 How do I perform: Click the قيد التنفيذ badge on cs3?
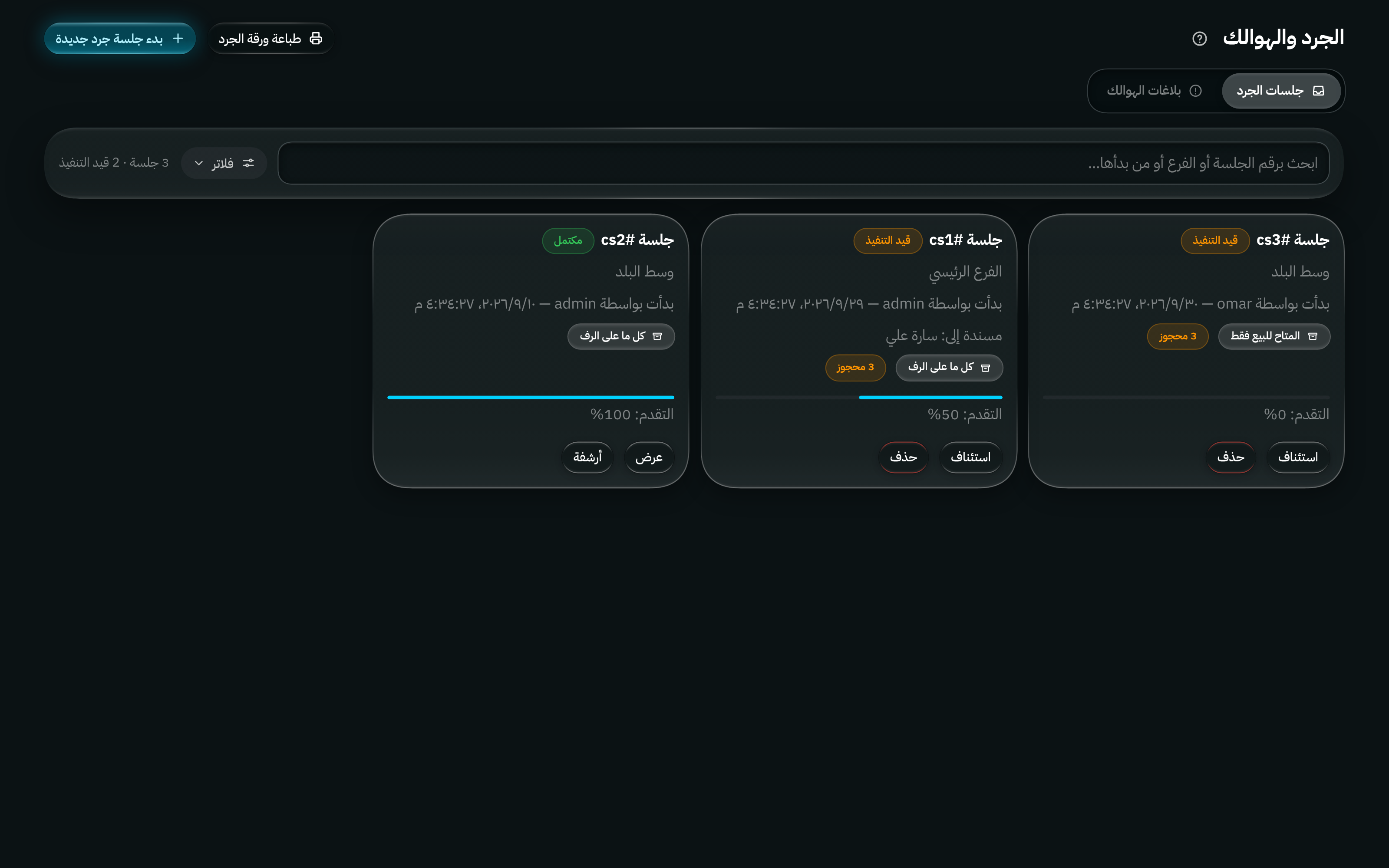coord(1215,240)
